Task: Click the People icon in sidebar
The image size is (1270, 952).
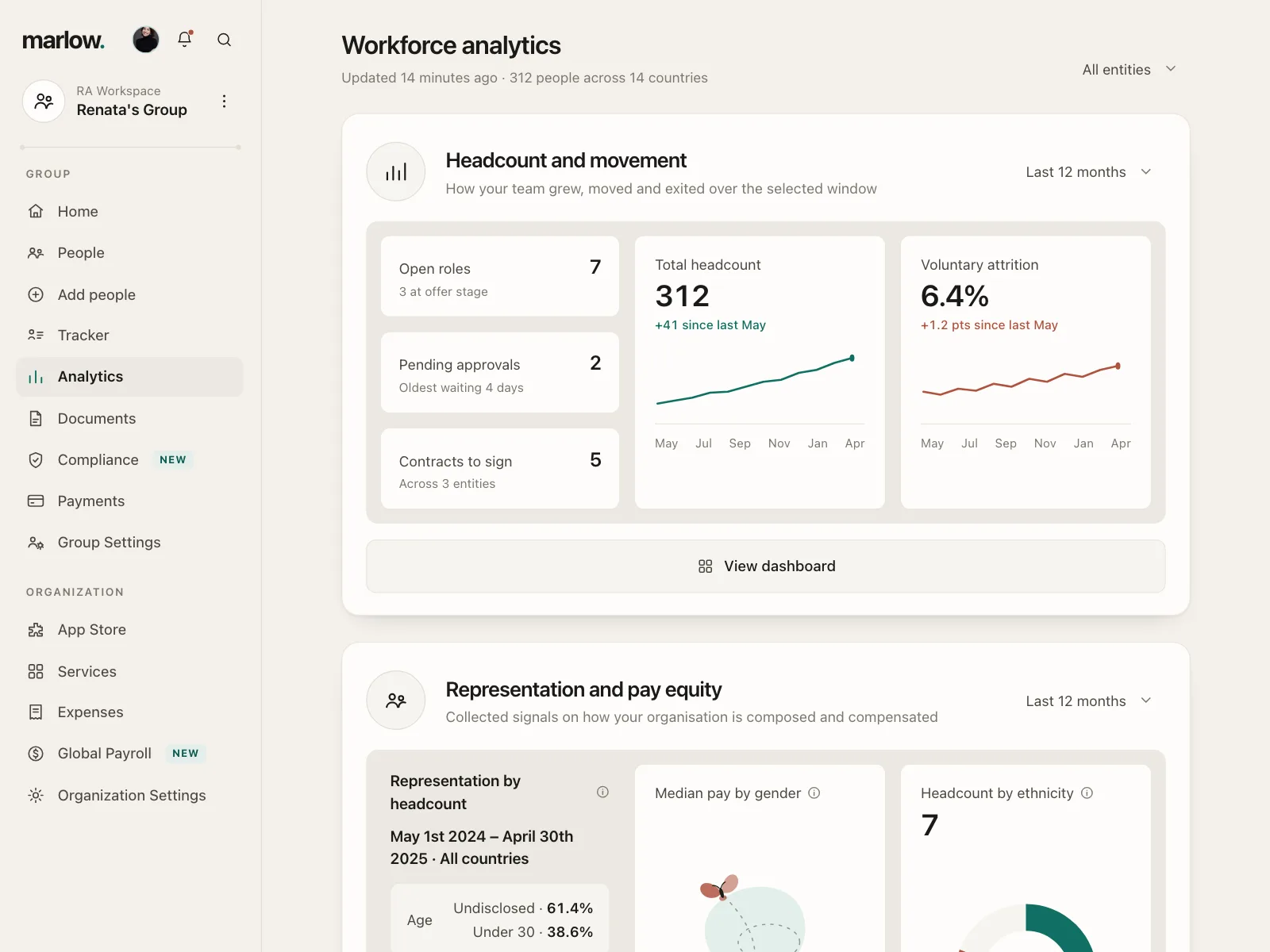Action: (x=36, y=253)
